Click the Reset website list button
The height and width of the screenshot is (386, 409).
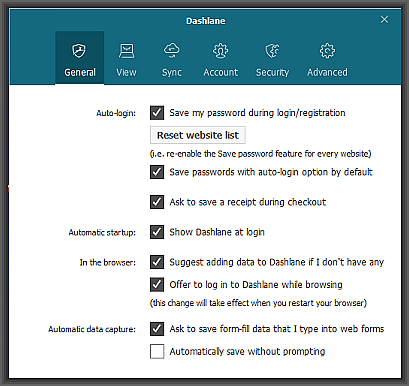click(198, 135)
